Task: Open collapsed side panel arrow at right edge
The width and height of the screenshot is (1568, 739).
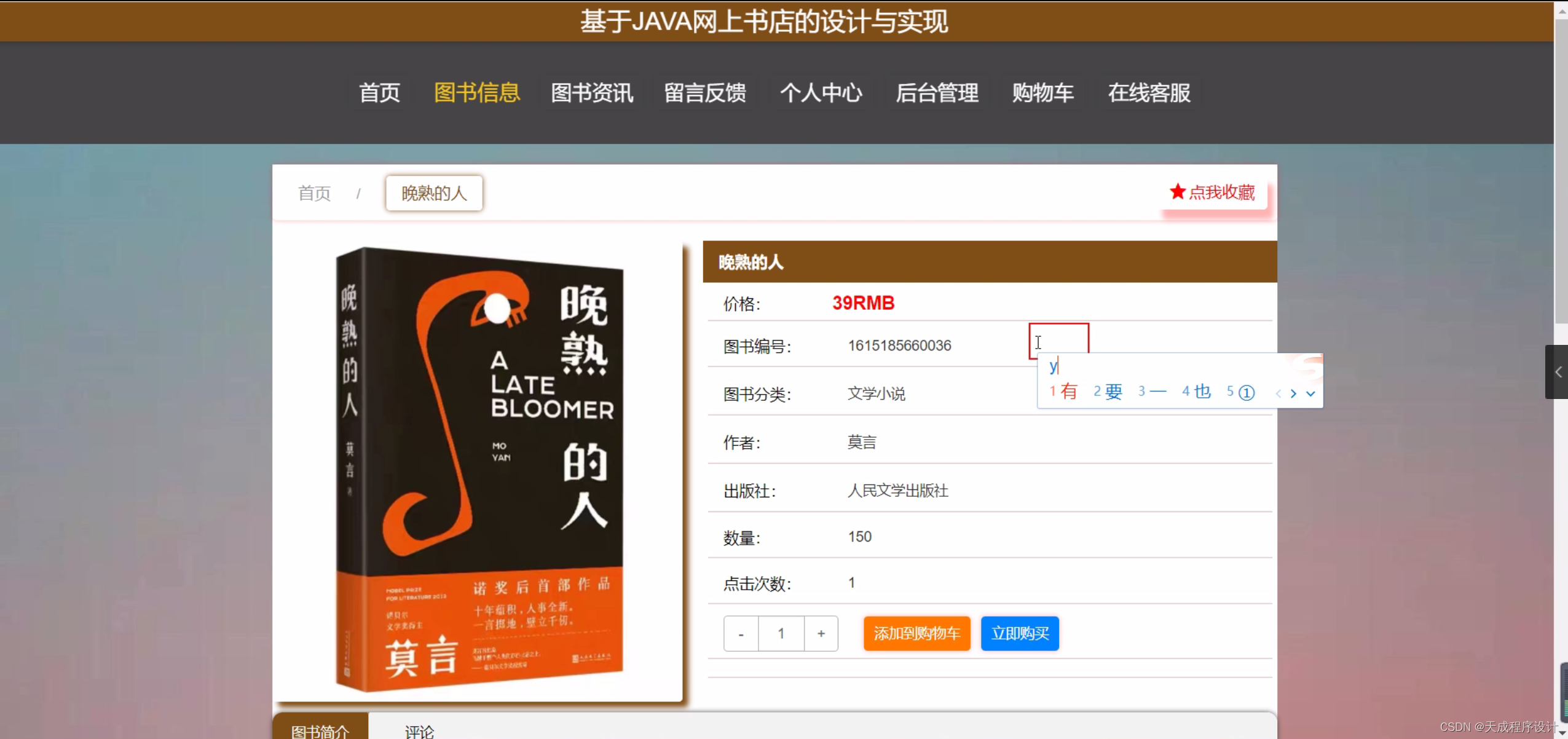Action: click(x=1558, y=372)
